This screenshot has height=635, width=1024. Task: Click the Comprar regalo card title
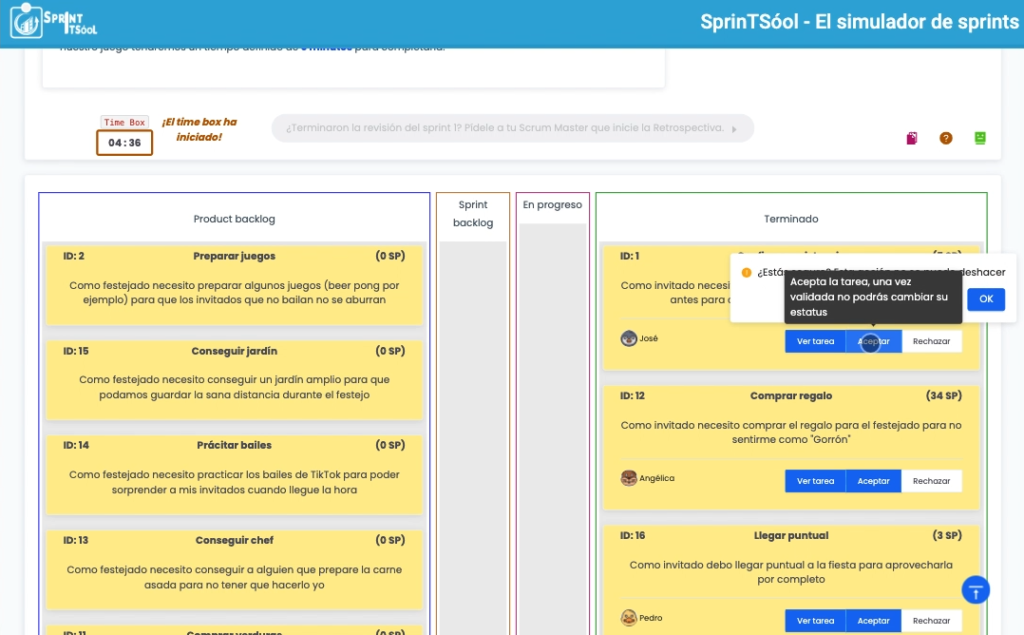coord(791,396)
